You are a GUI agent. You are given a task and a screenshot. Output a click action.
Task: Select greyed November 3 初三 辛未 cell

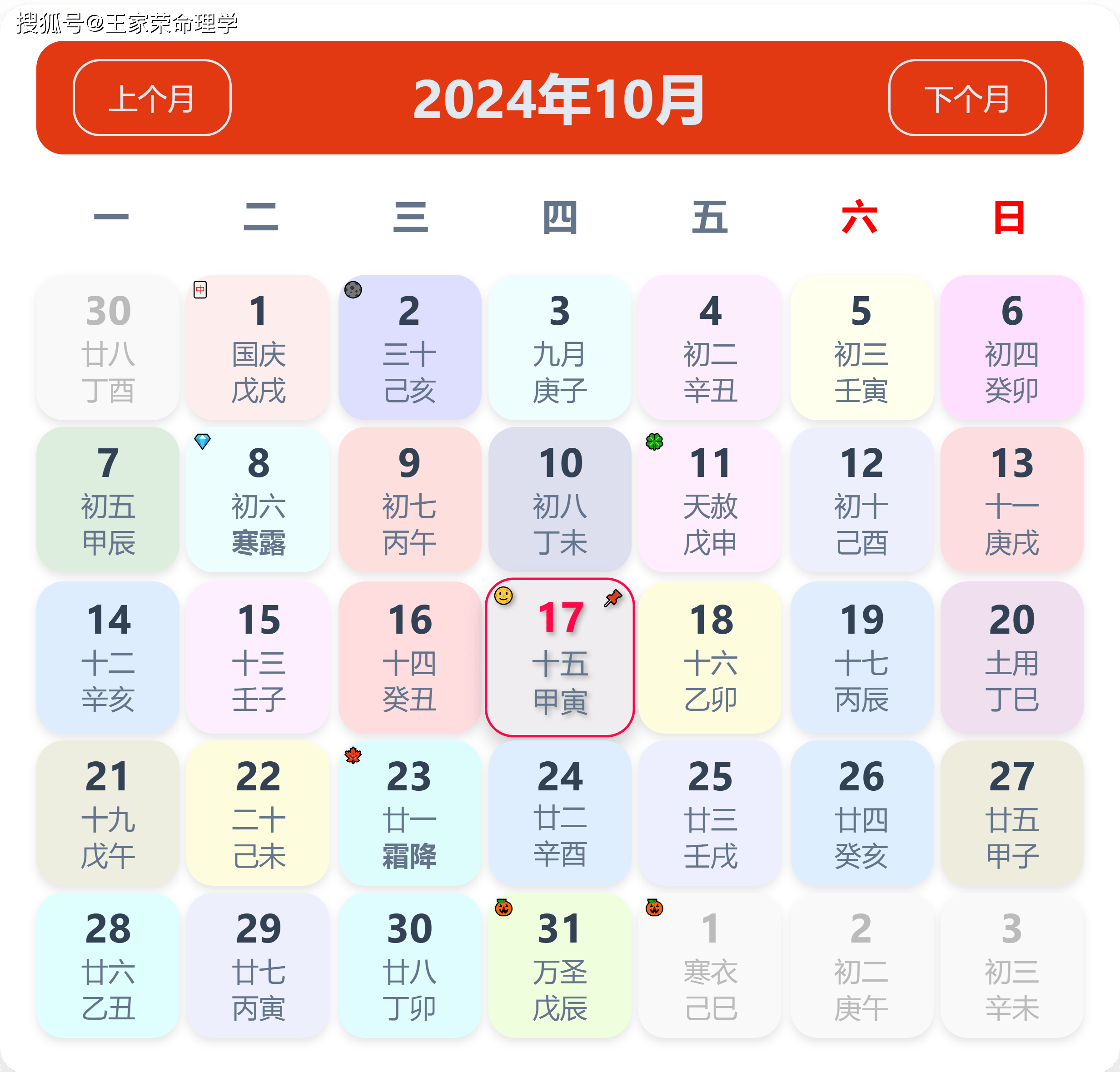point(1012,966)
